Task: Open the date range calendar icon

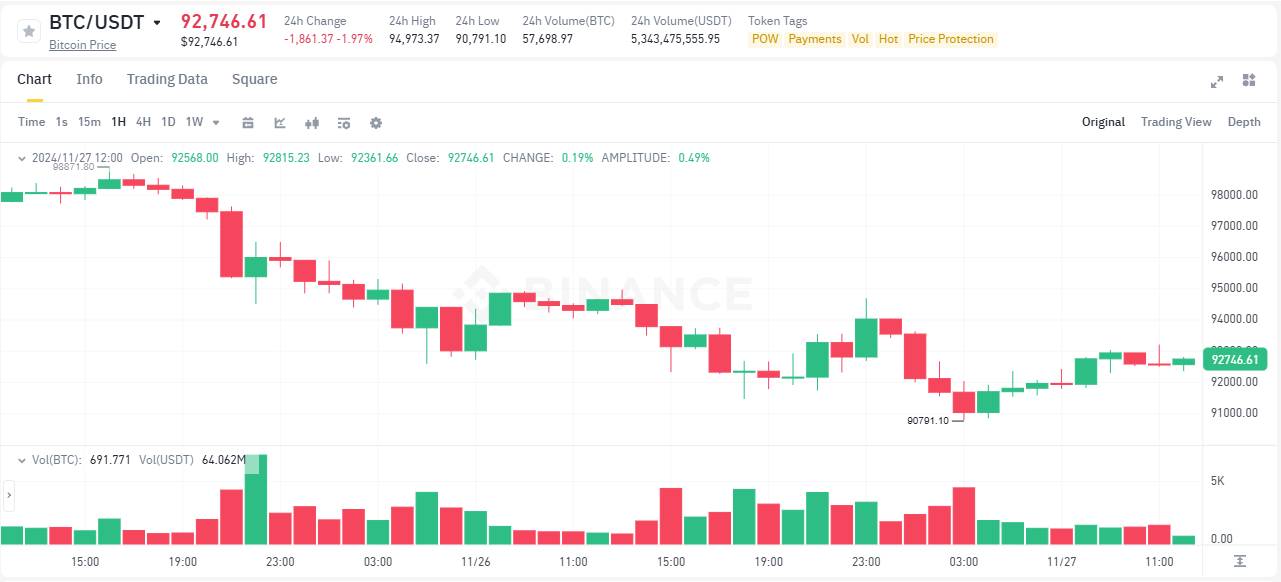Action: [248, 122]
